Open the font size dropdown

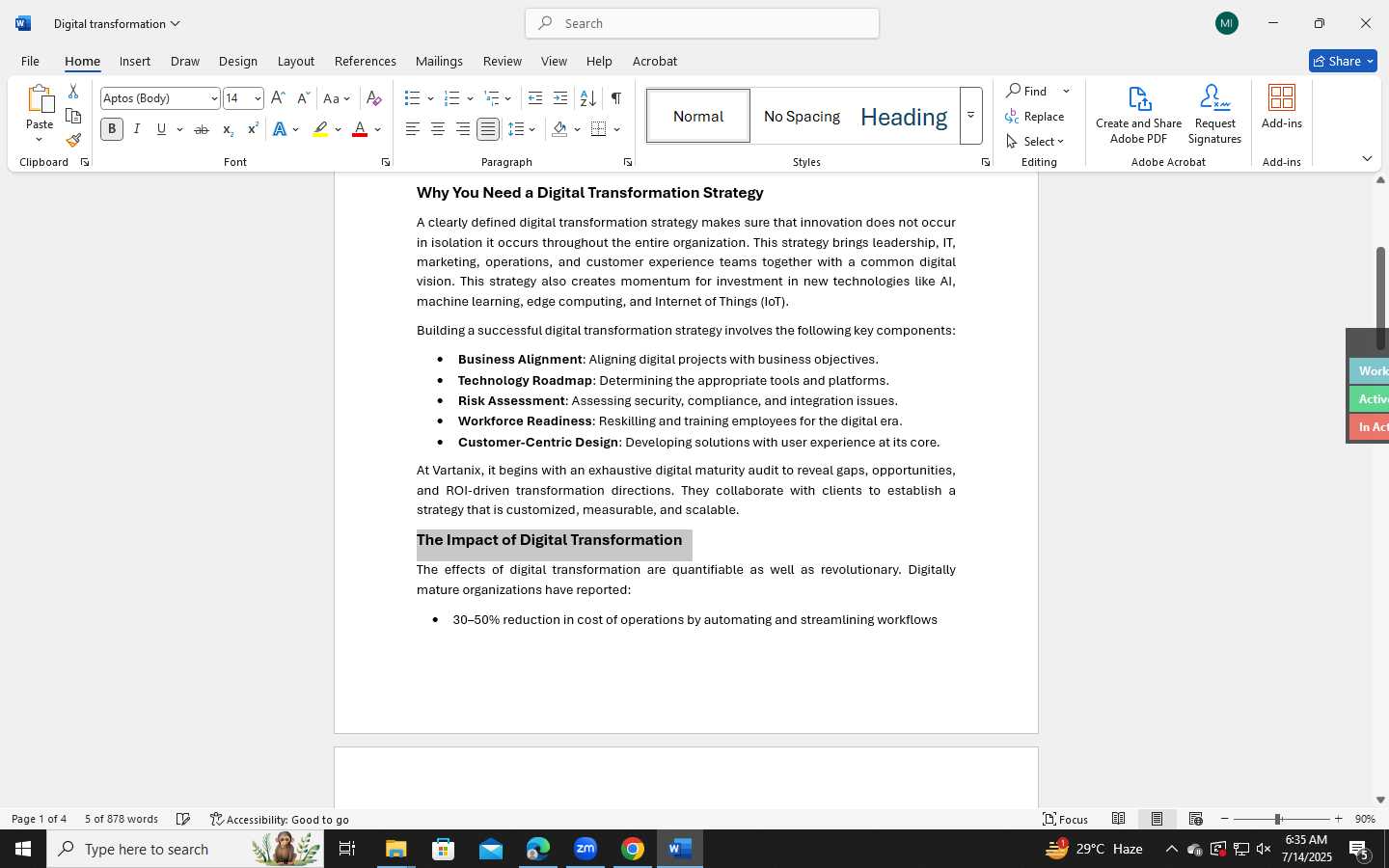click(258, 98)
